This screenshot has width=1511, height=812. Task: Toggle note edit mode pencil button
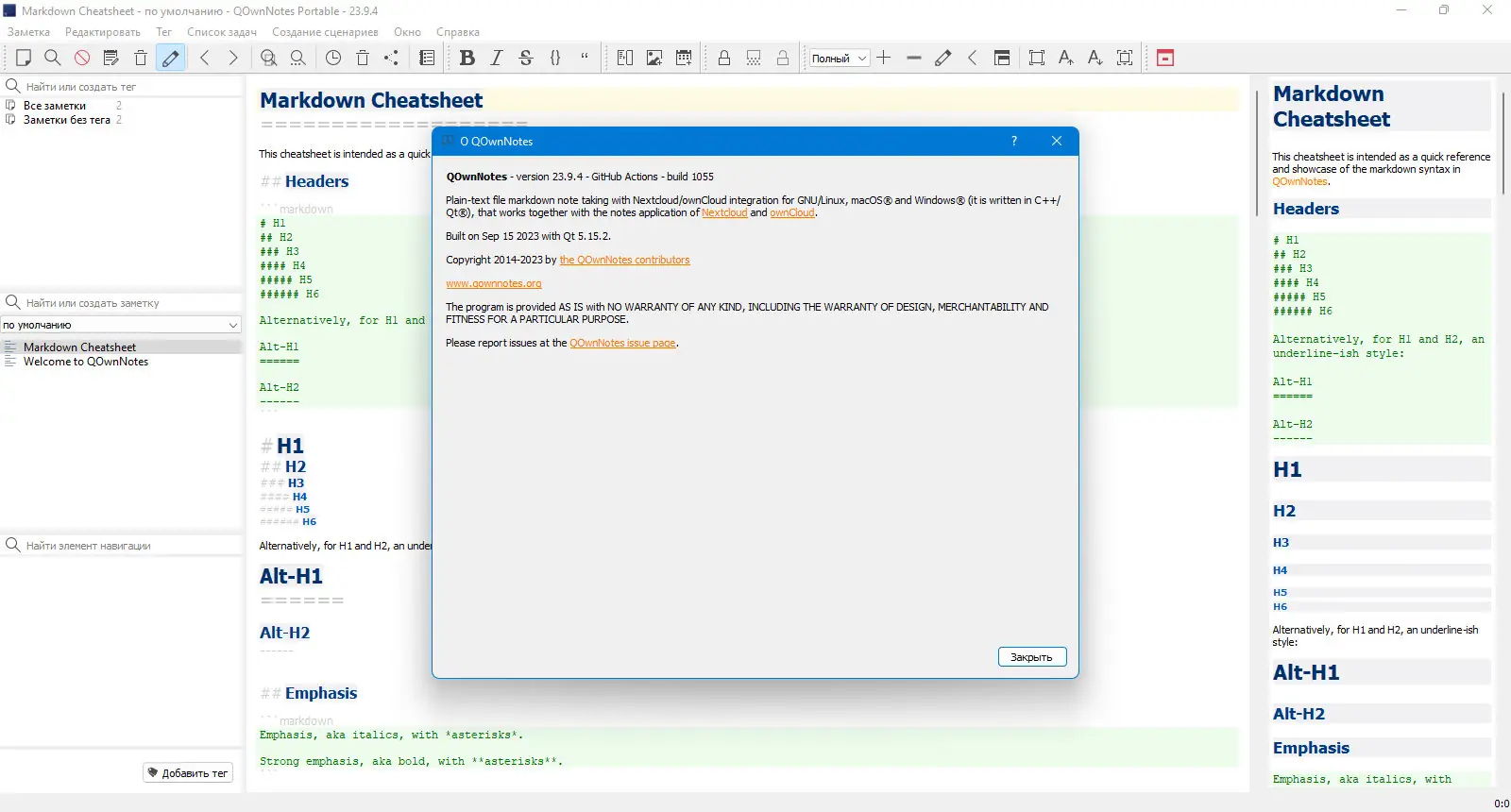tap(170, 59)
